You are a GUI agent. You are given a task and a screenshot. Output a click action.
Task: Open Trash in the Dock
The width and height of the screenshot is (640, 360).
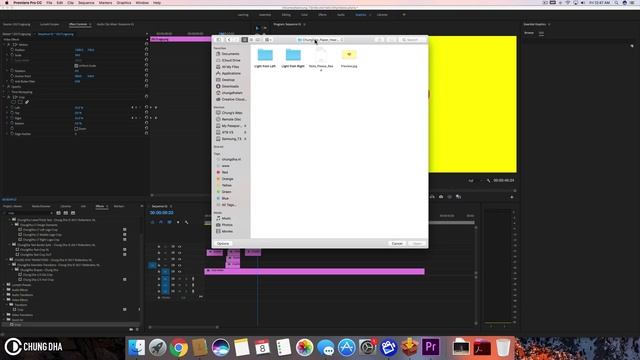(503, 348)
